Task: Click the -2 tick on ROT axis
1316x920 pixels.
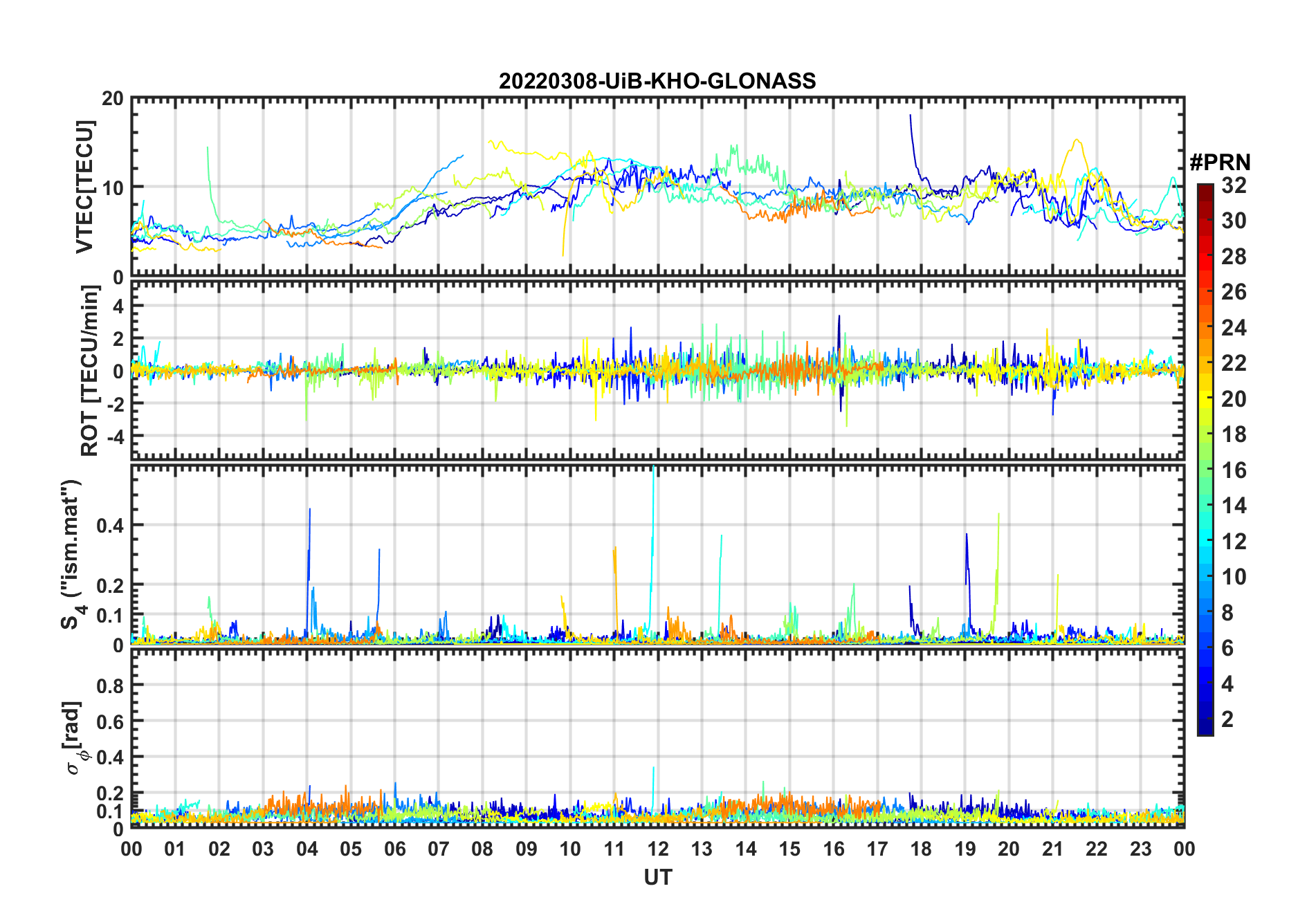Action: (x=114, y=404)
